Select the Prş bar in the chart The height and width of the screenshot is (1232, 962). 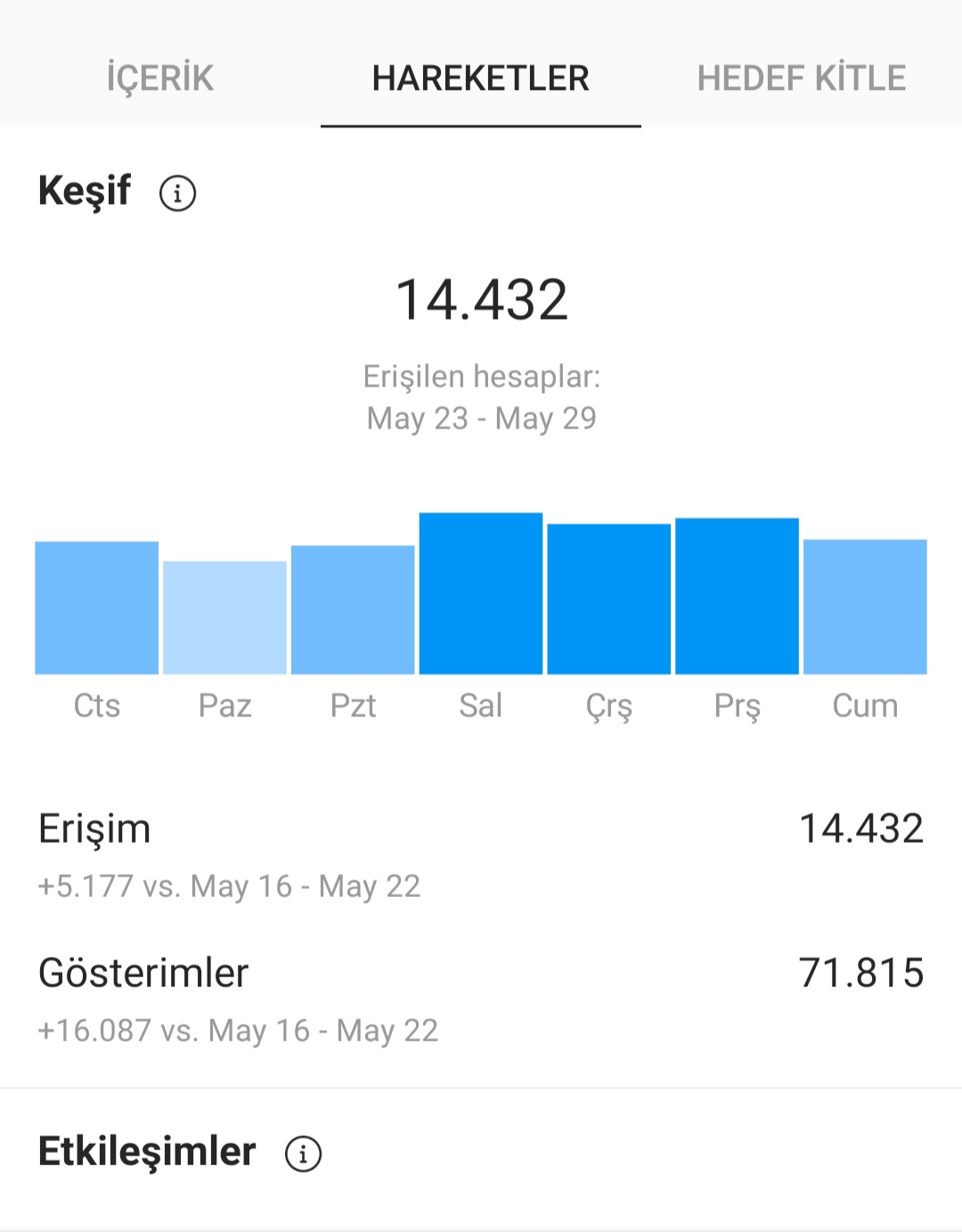[738, 596]
